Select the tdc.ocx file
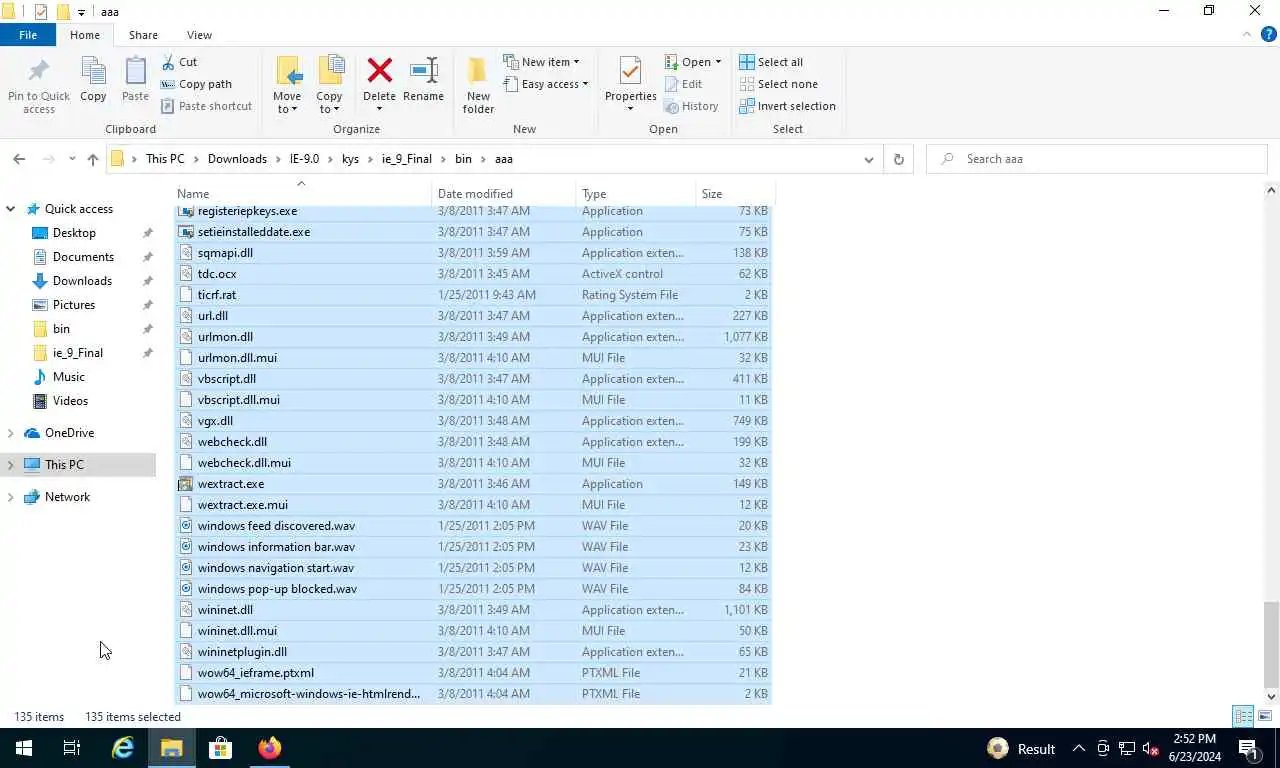 click(473, 274)
